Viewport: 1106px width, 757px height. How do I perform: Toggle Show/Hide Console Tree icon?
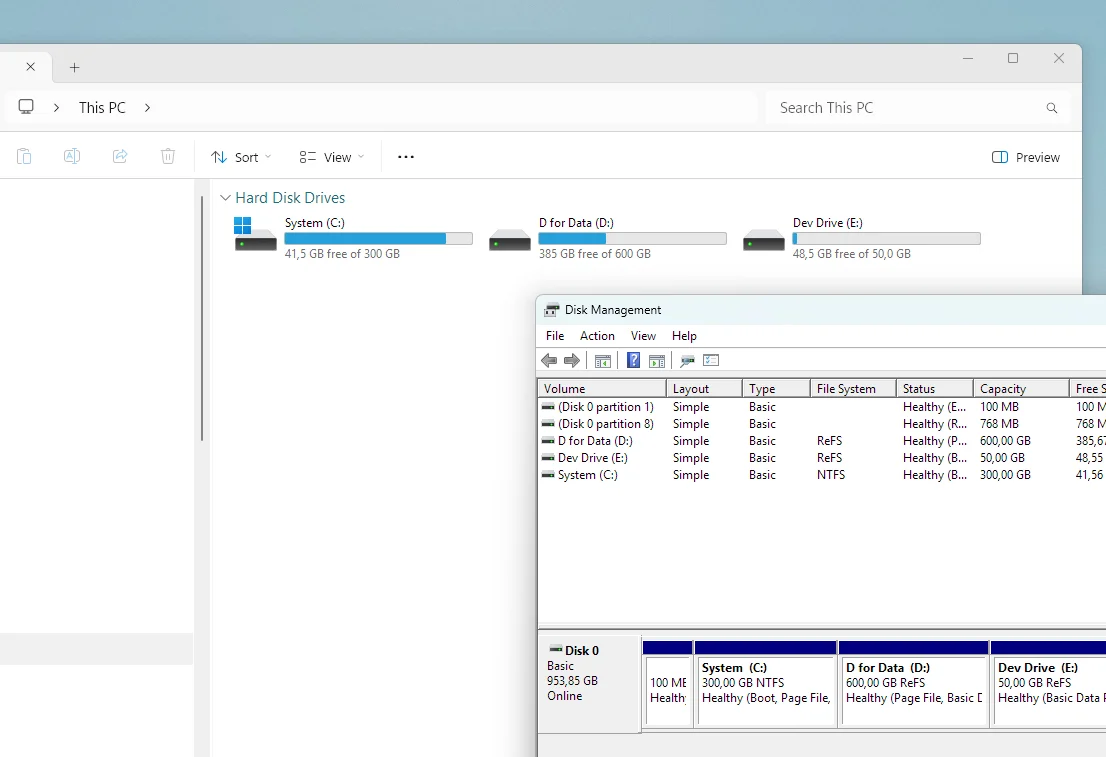[603, 361]
